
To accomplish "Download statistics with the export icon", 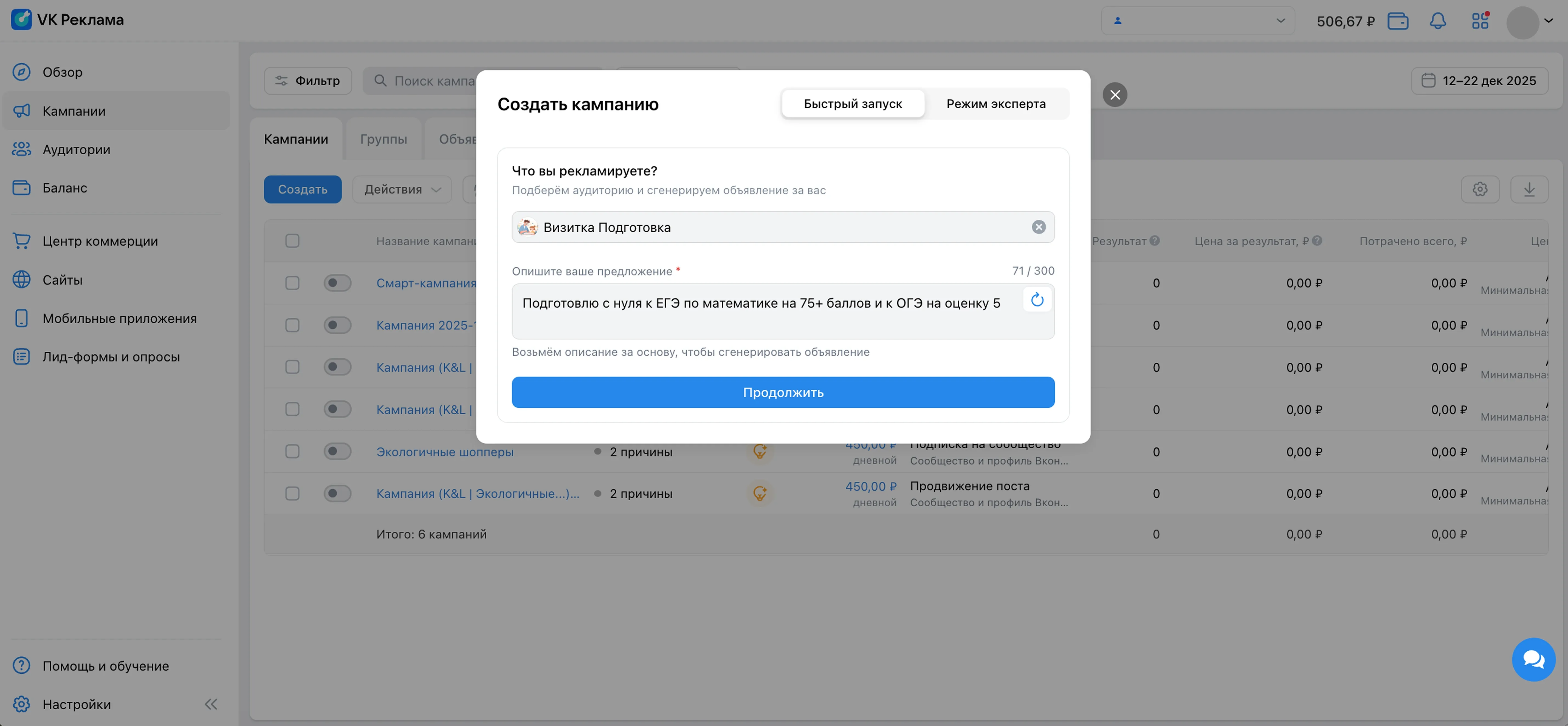I will coord(1530,189).
